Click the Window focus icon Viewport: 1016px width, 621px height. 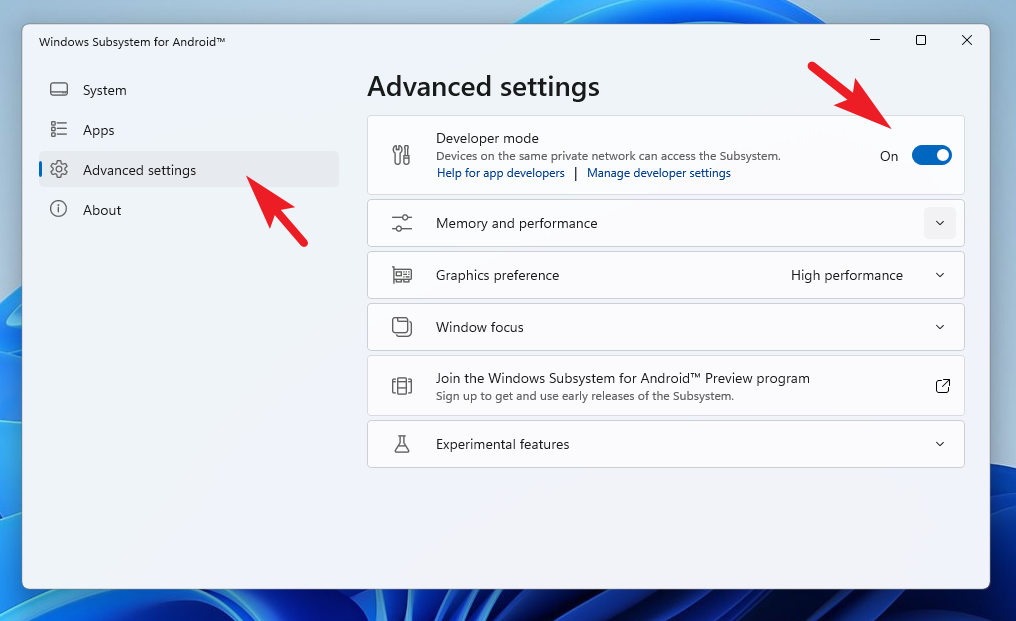click(x=402, y=327)
